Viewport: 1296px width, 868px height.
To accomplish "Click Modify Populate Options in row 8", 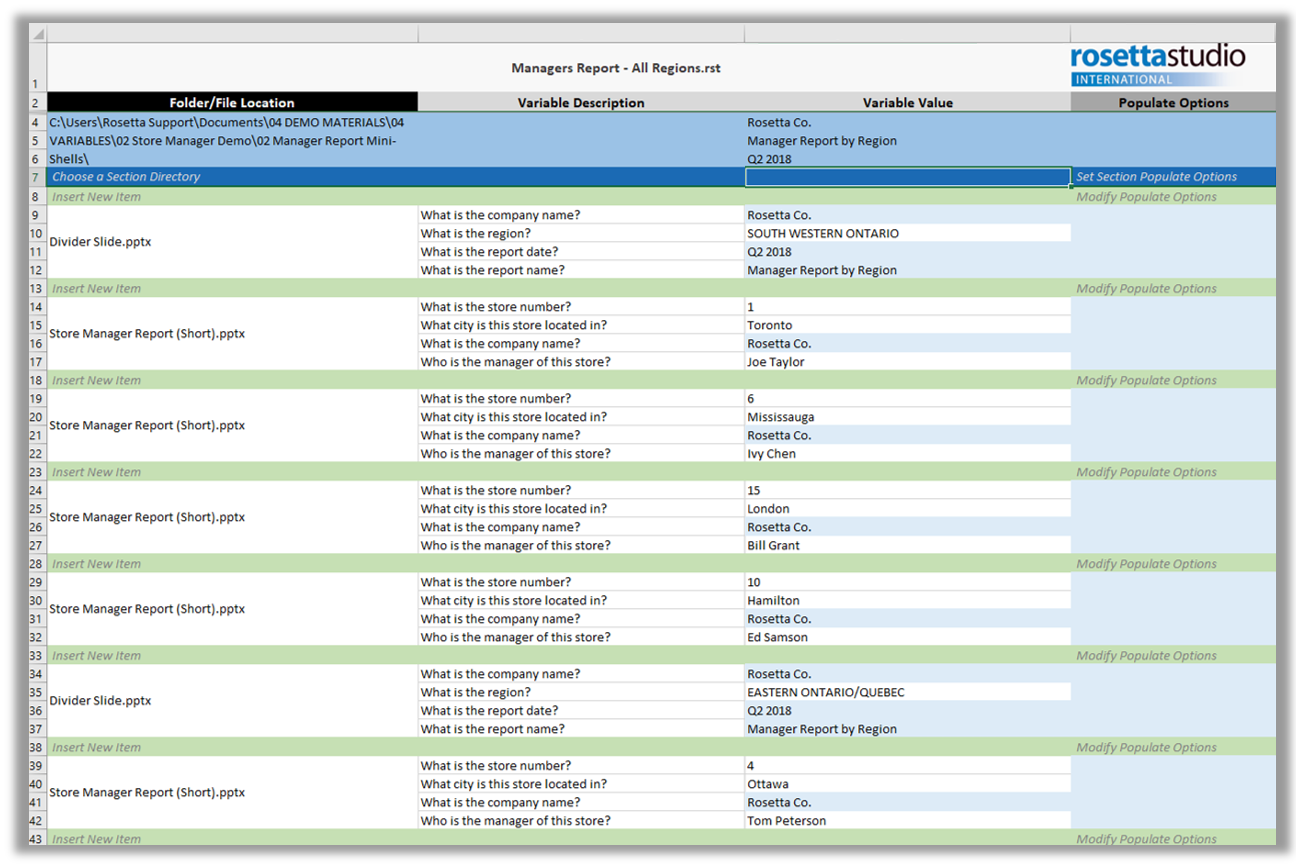I will tap(1146, 197).
